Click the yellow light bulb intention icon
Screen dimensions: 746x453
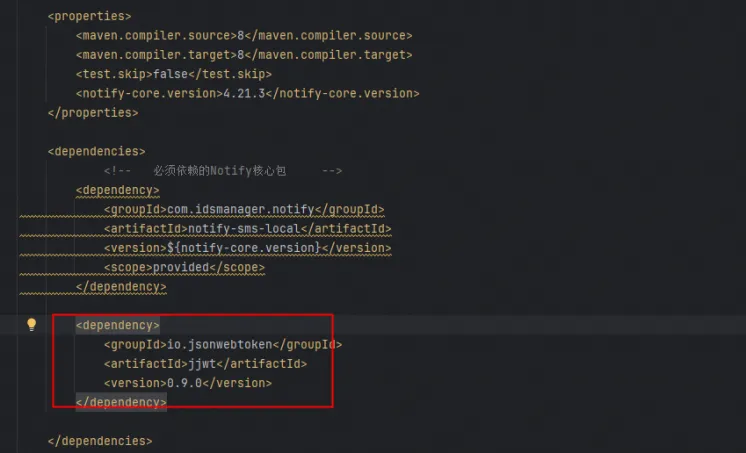click(31, 324)
